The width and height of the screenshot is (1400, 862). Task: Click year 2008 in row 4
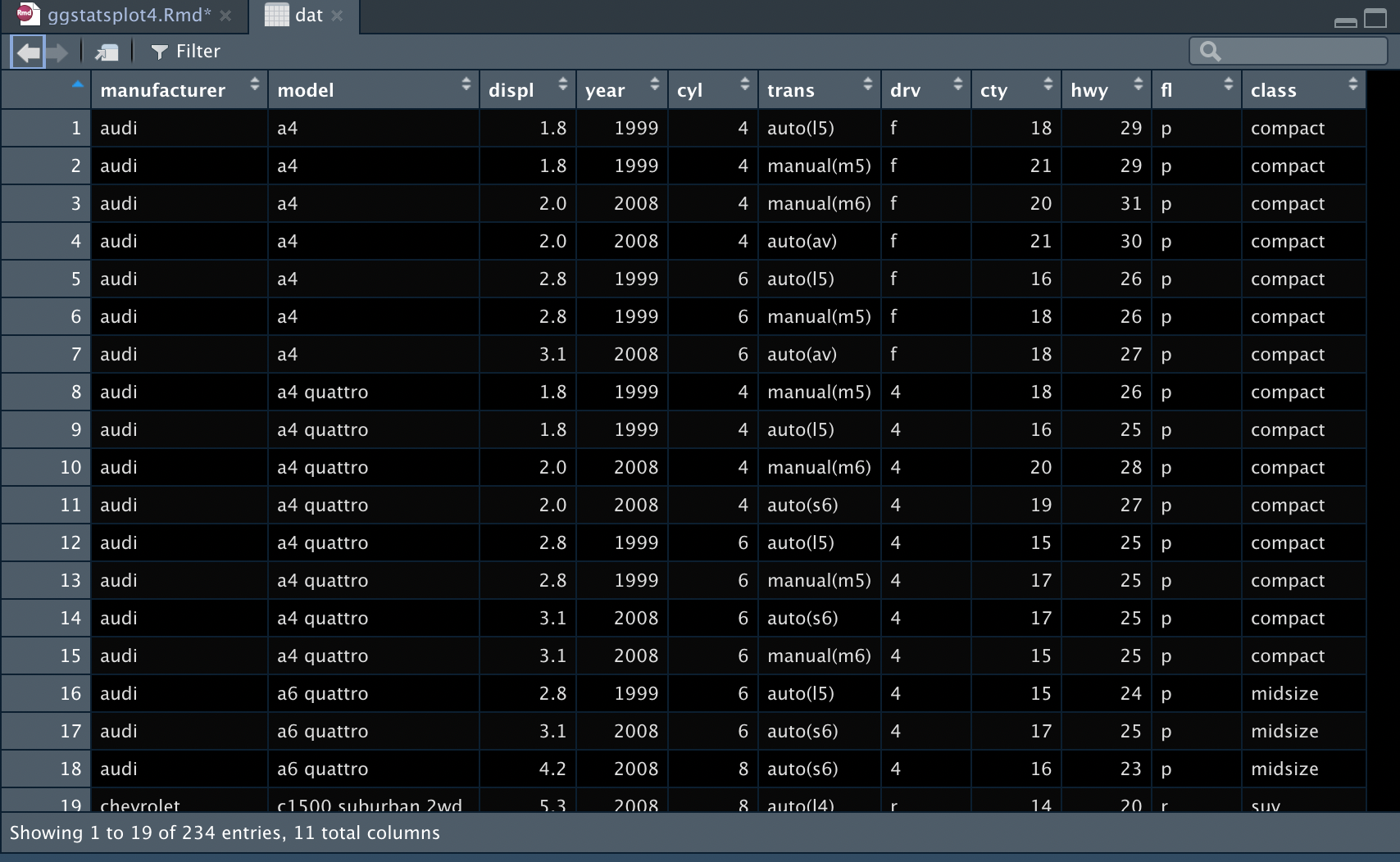pyautogui.click(x=637, y=241)
